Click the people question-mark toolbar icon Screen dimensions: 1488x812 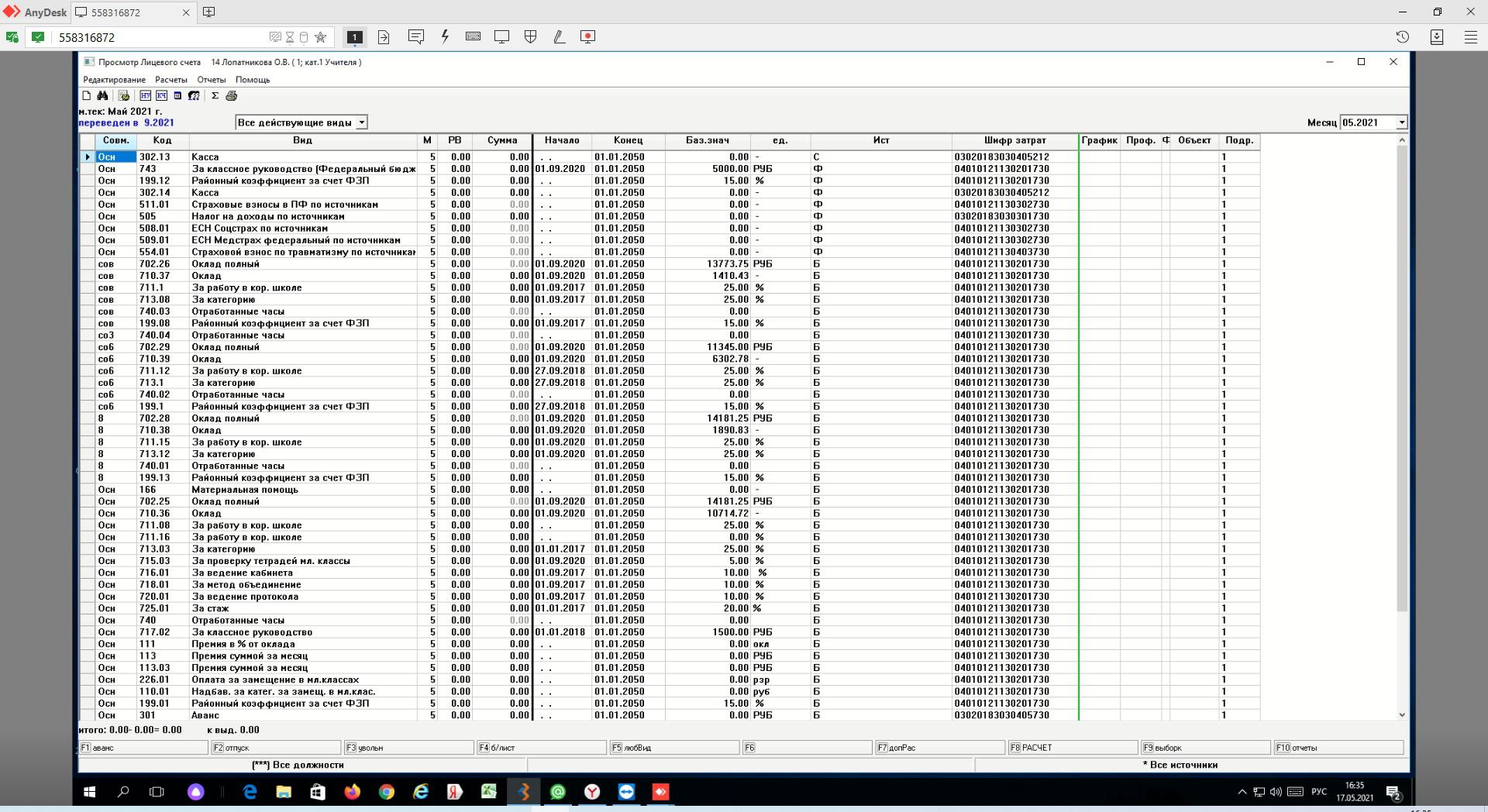[x=194, y=96]
